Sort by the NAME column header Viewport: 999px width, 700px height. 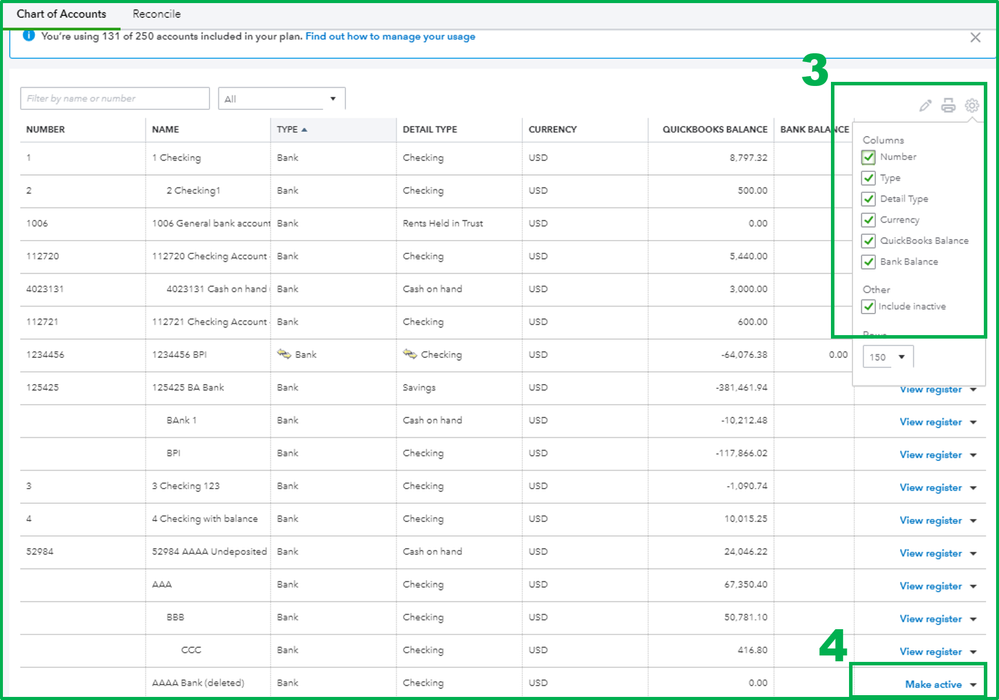coord(165,129)
